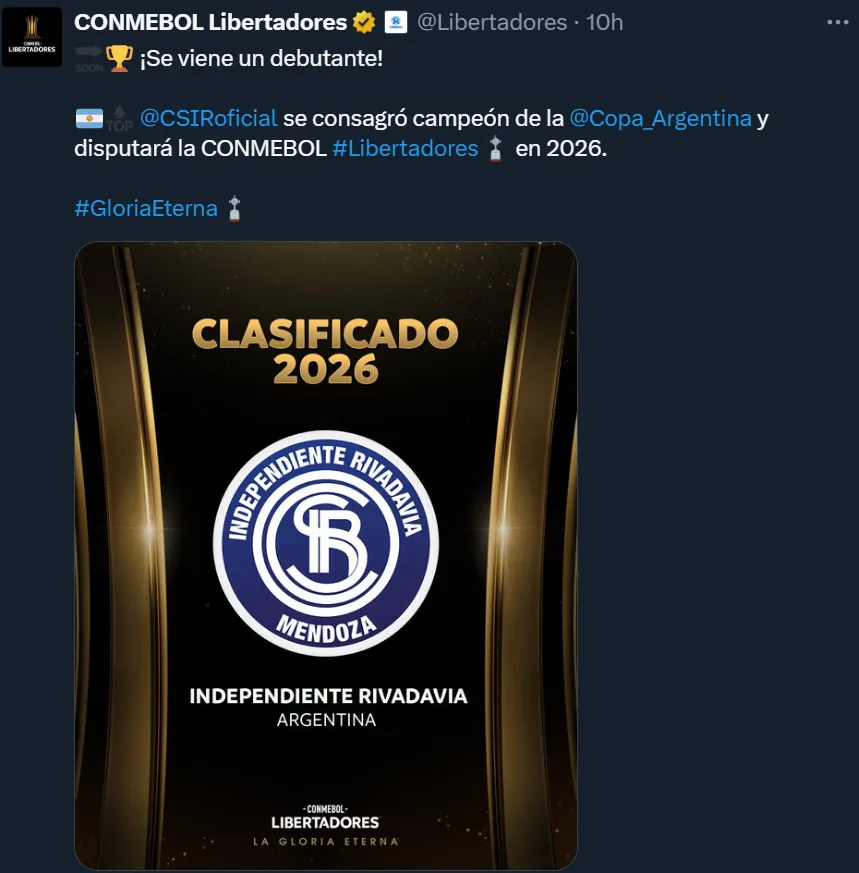Click the TOP arrow emoji

[120, 119]
